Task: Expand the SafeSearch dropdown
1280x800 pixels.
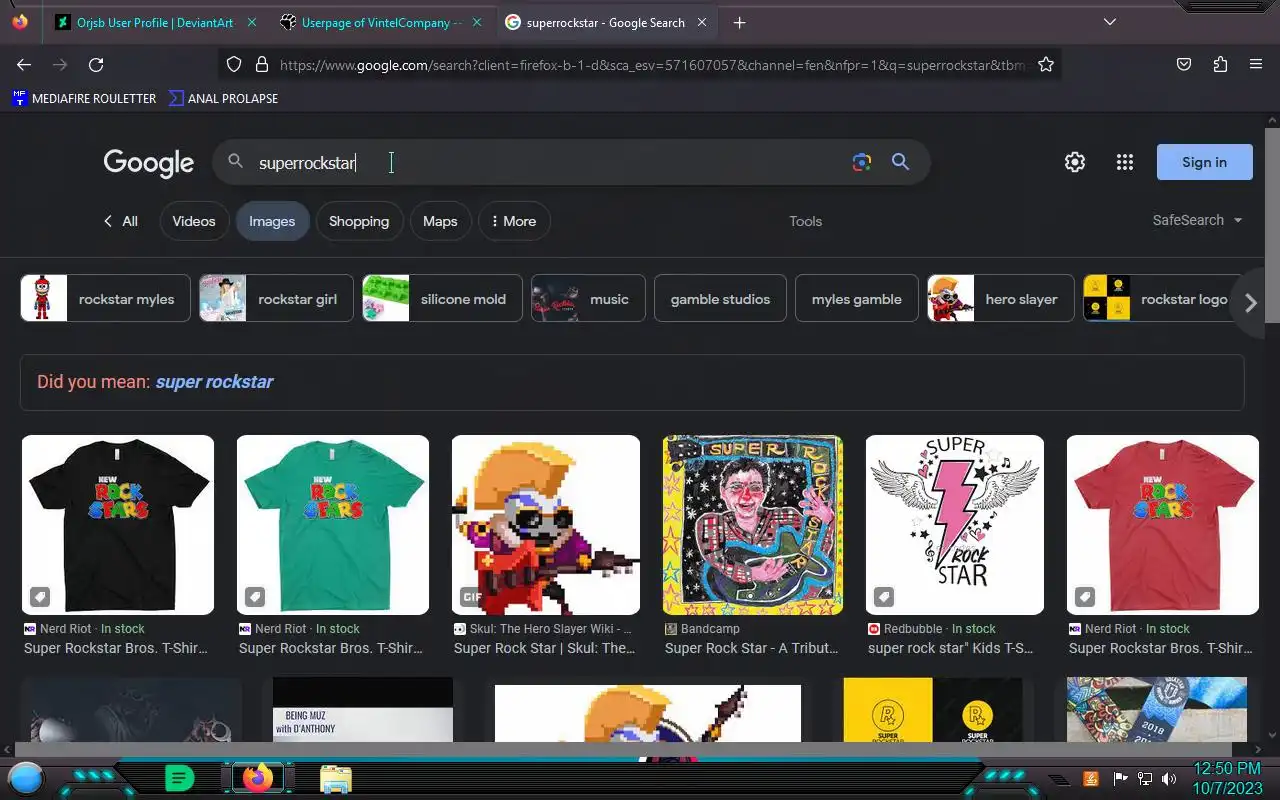Action: 1197,220
